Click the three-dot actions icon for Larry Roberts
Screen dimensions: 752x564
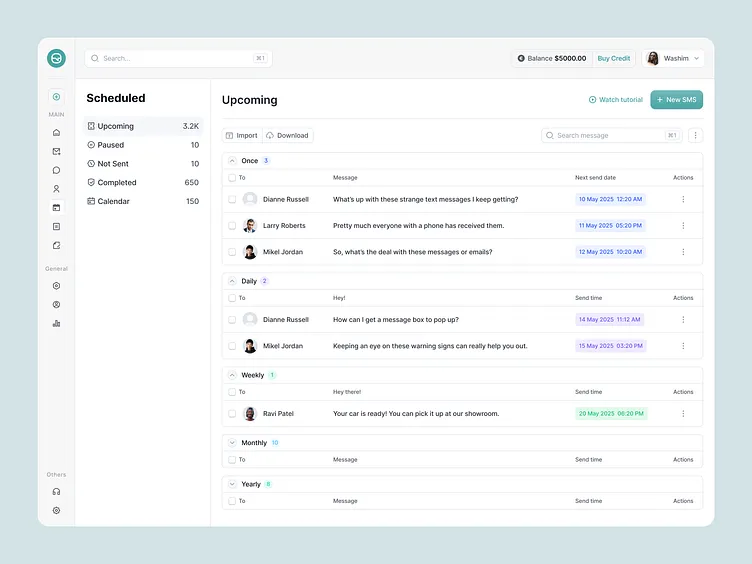pos(683,226)
